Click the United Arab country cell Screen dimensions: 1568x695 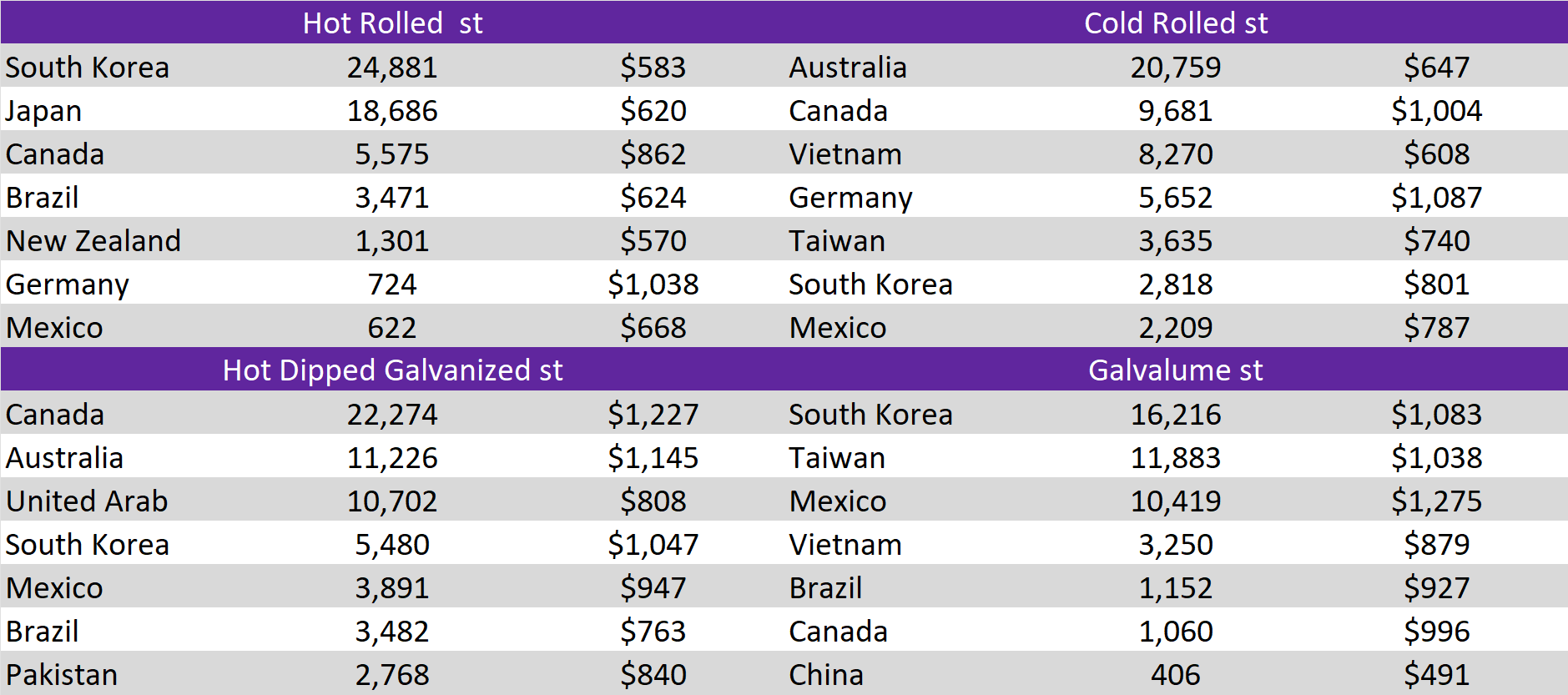coord(87,501)
